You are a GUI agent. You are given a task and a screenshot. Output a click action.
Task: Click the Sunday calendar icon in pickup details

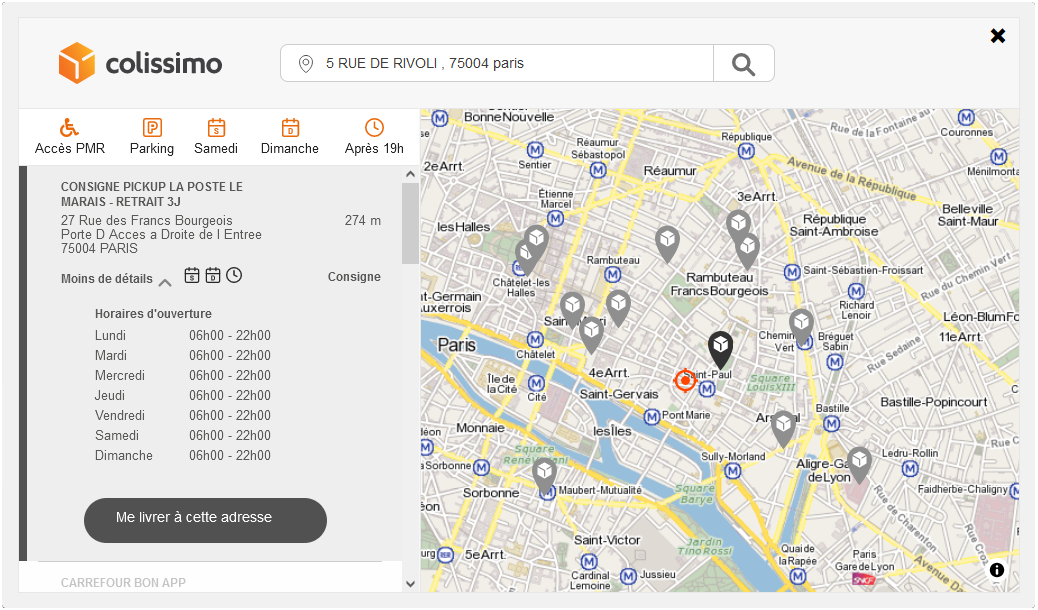[212, 275]
